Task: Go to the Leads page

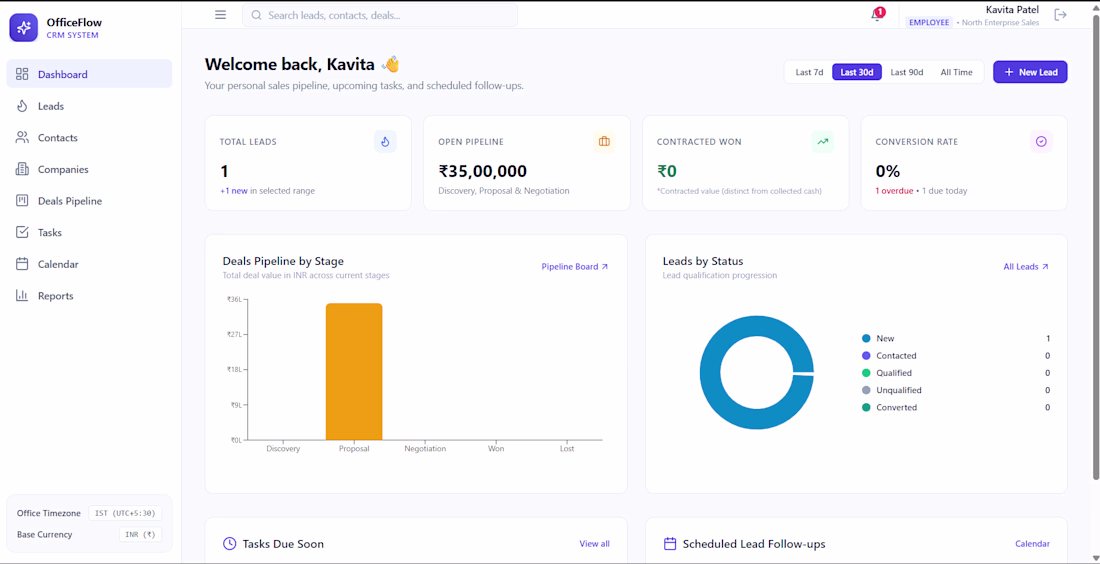Action: click(89, 106)
